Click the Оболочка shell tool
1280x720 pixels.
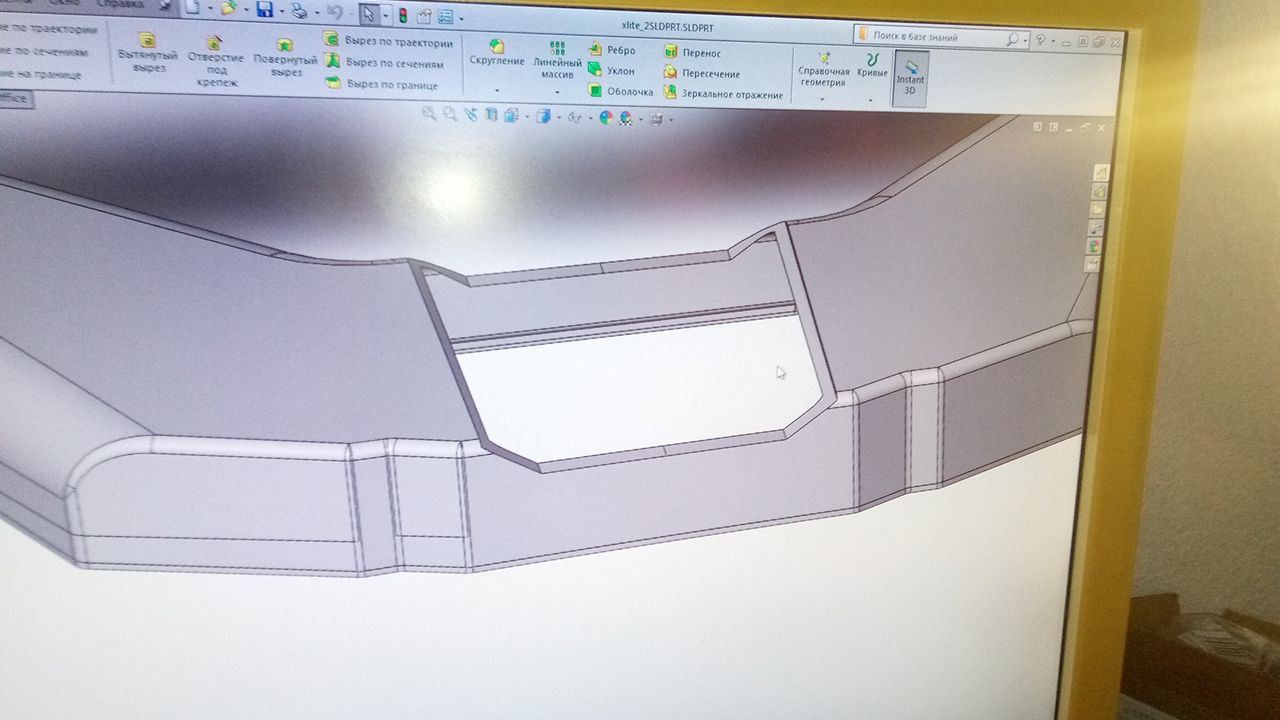coord(620,91)
